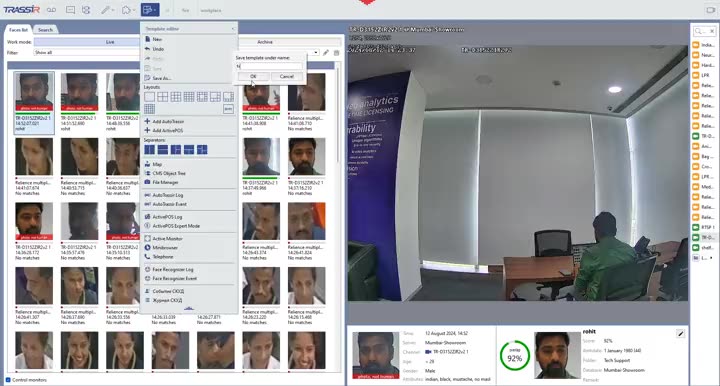Select 'Archive' work mode
The image size is (720, 386).
click(x=265, y=42)
